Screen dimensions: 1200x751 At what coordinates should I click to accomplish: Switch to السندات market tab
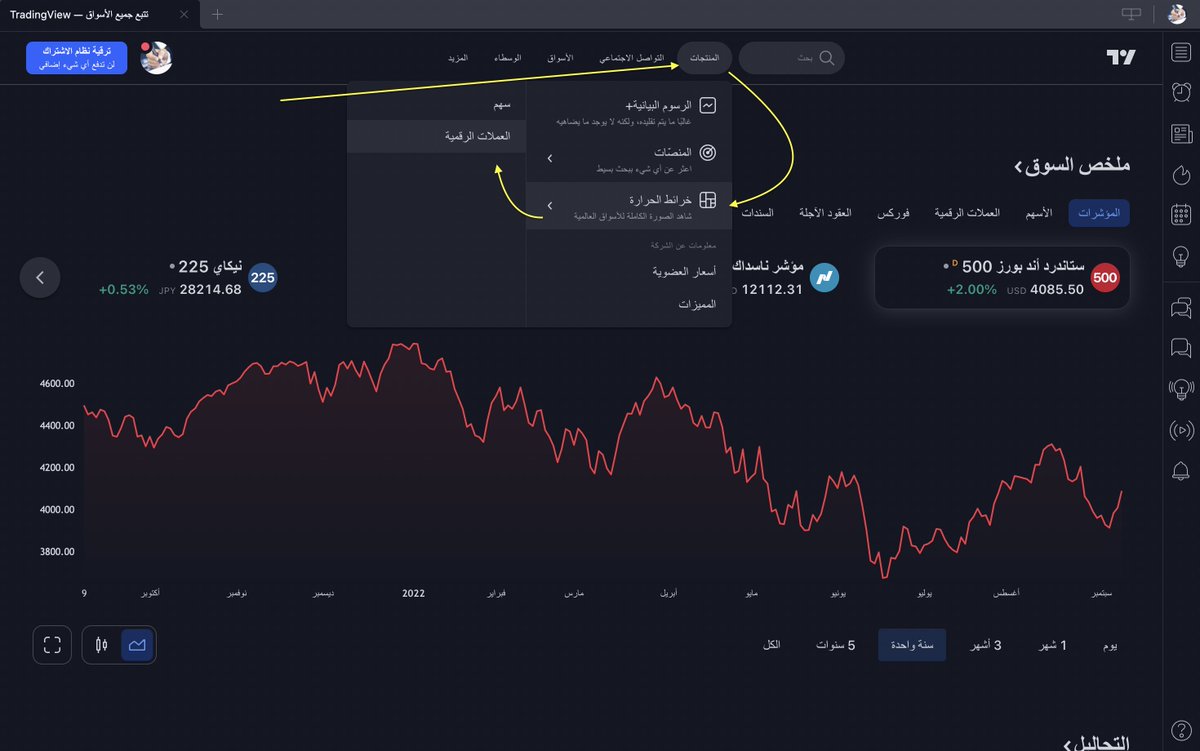[x=757, y=214]
